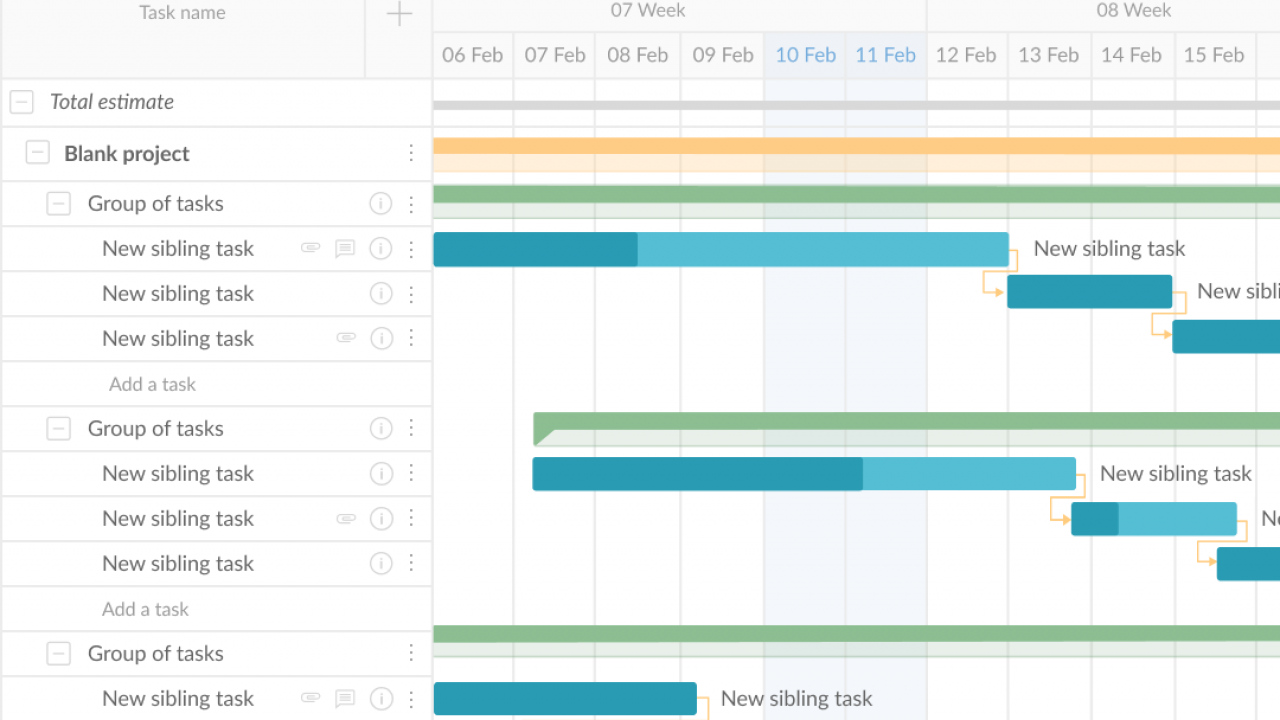Collapse the Blank project tree
1280x720 pixels.
(x=38, y=153)
